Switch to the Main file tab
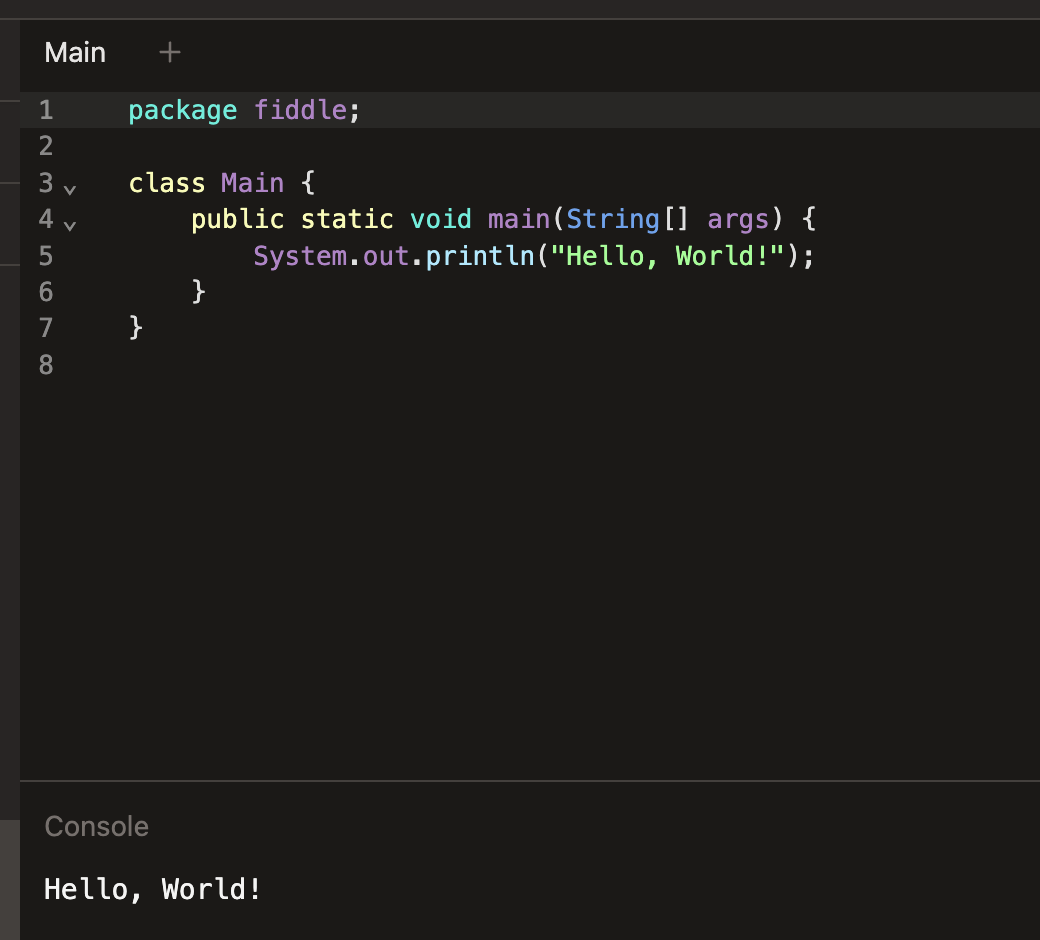Image resolution: width=1040 pixels, height=940 pixels. [75, 52]
